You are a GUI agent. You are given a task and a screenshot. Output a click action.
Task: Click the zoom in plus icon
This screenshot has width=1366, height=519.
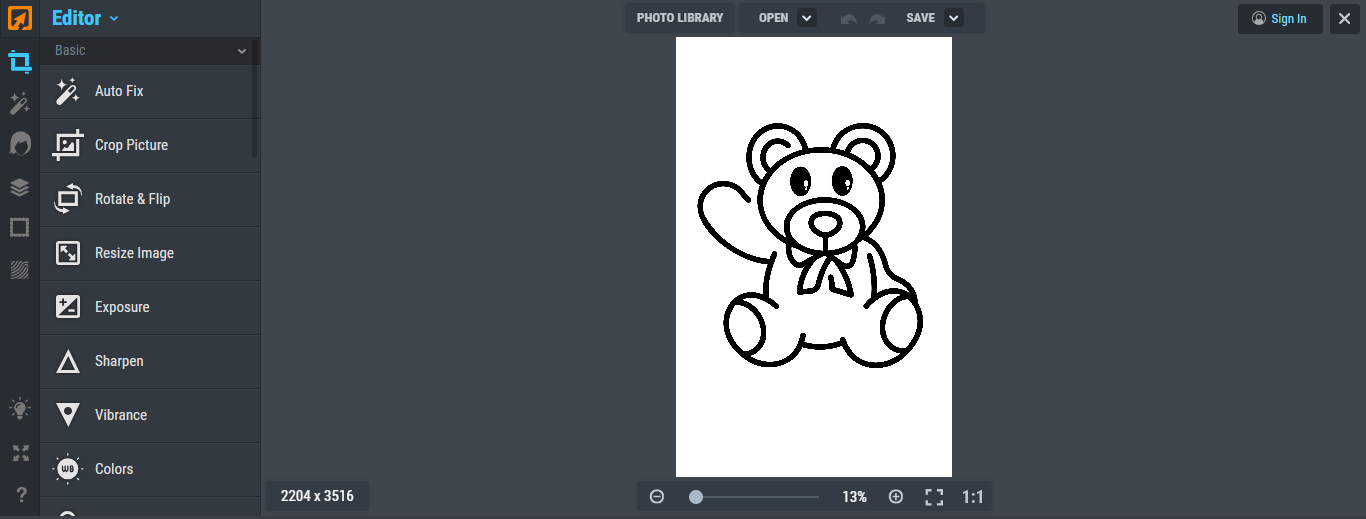tap(896, 496)
